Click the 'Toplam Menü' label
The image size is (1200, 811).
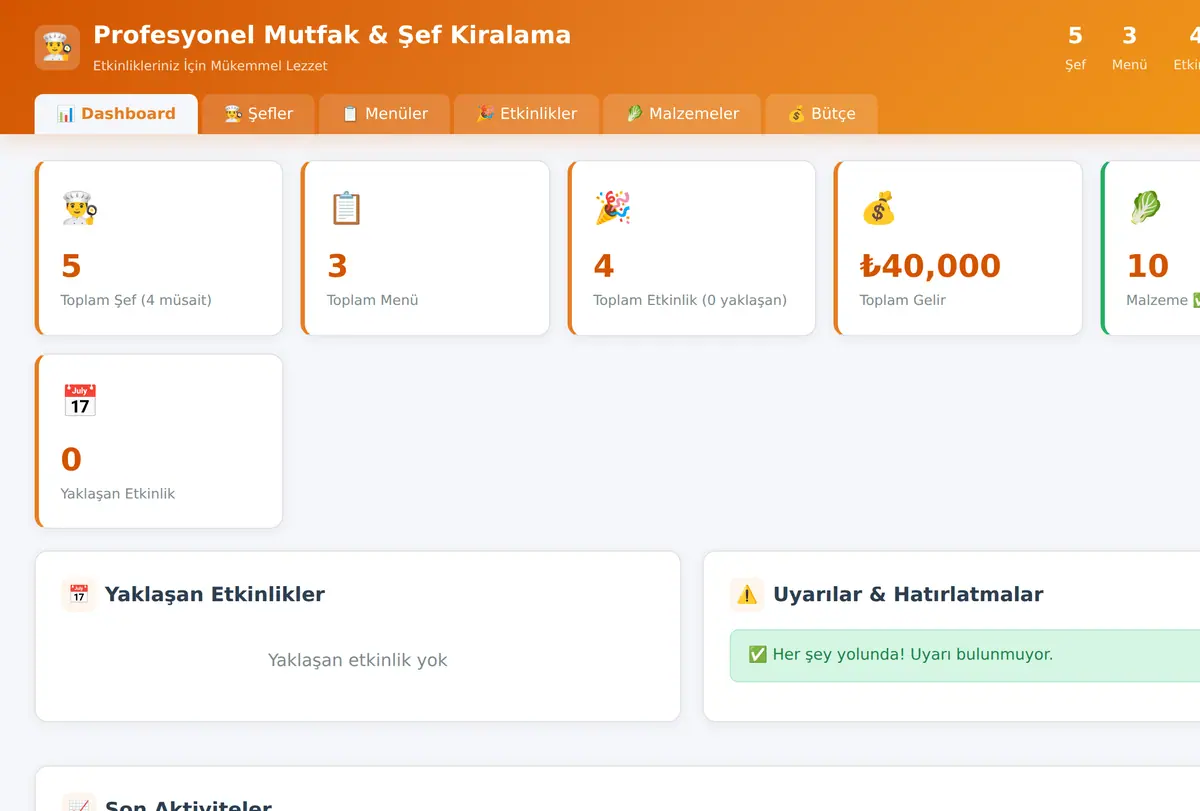click(373, 300)
